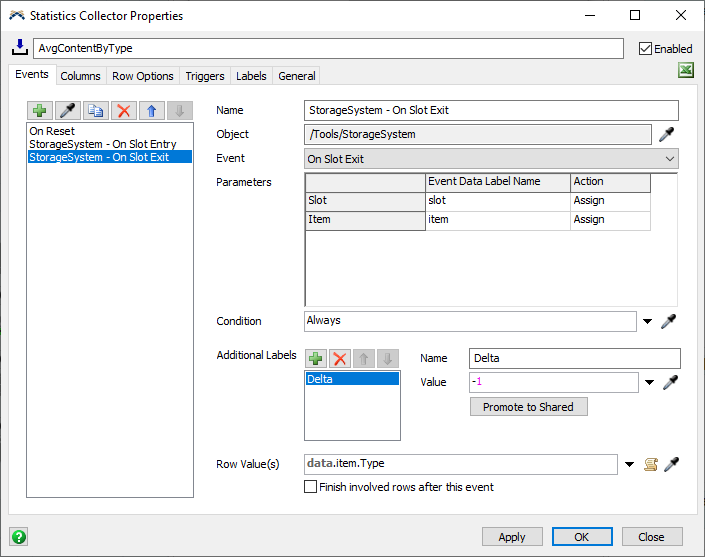Switch to the Columns tab
705x557 pixels.
tap(80, 76)
